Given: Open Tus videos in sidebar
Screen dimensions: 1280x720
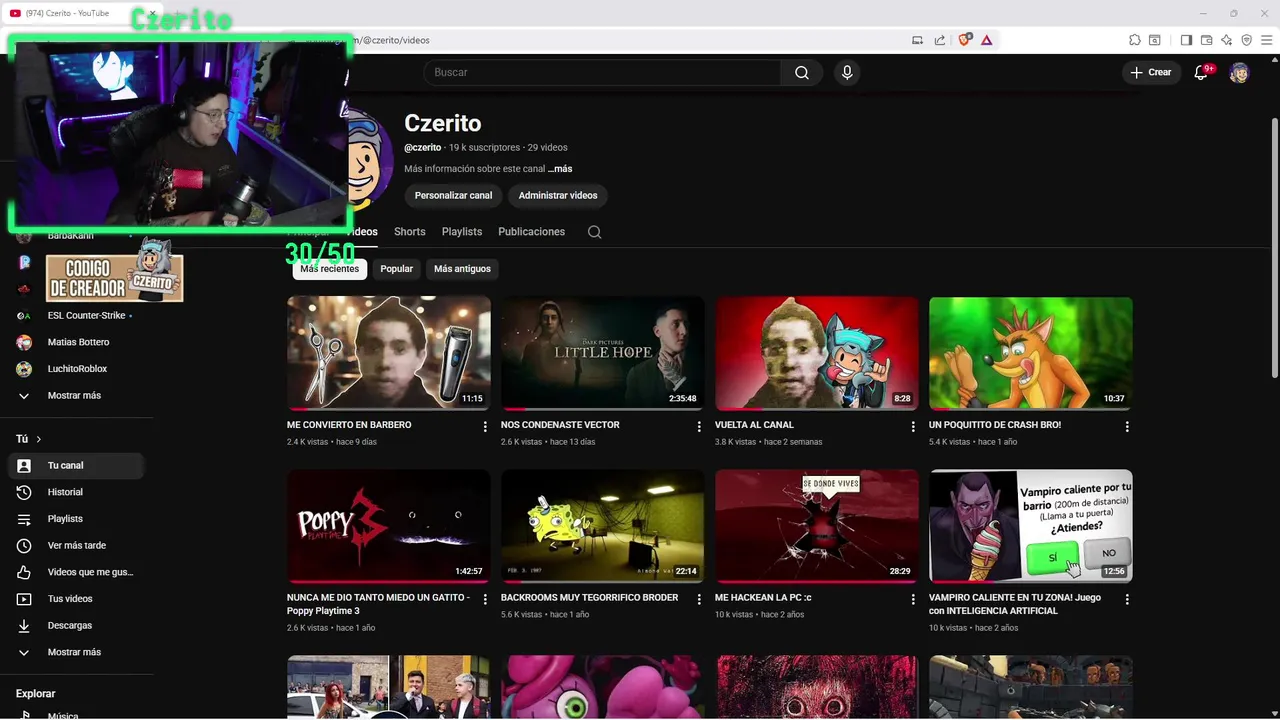Looking at the screenshot, I should [76, 599].
